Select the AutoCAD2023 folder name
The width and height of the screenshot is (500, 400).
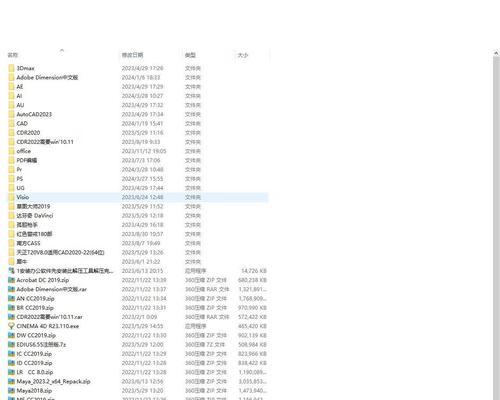point(34,114)
